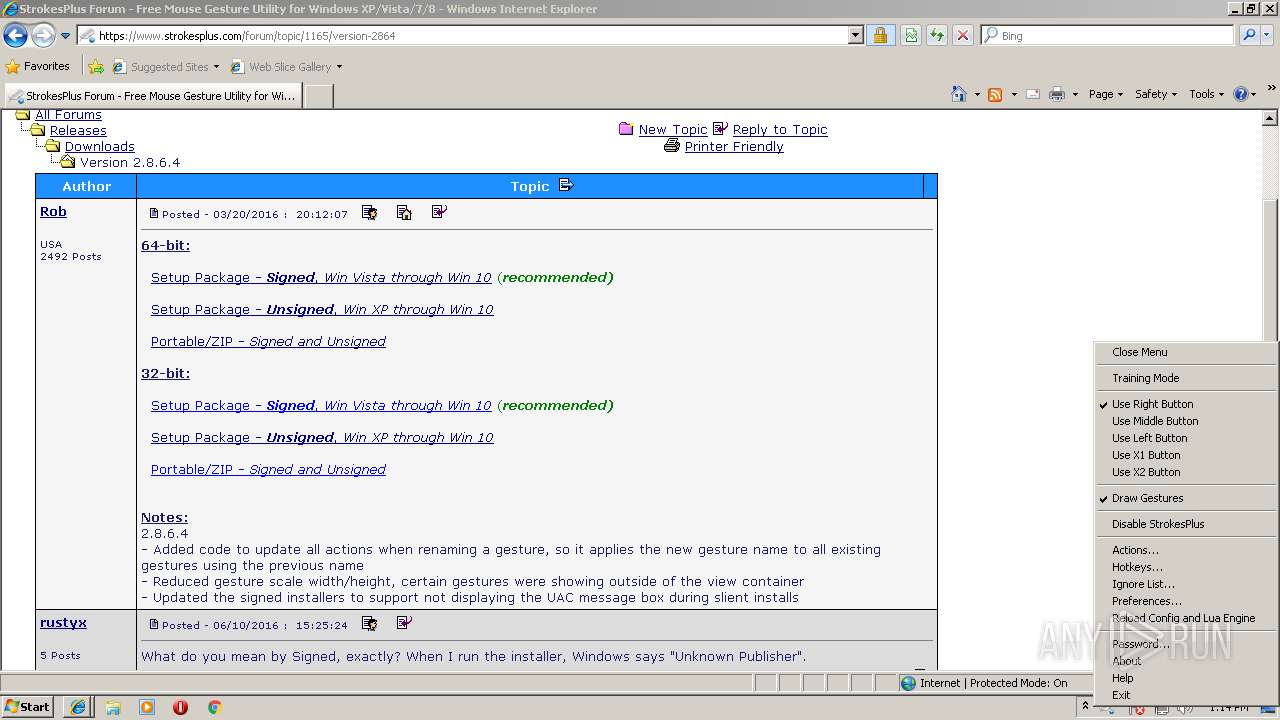Stop loading with the red X icon
Viewport: 1280px width, 720px height.
click(962, 36)
